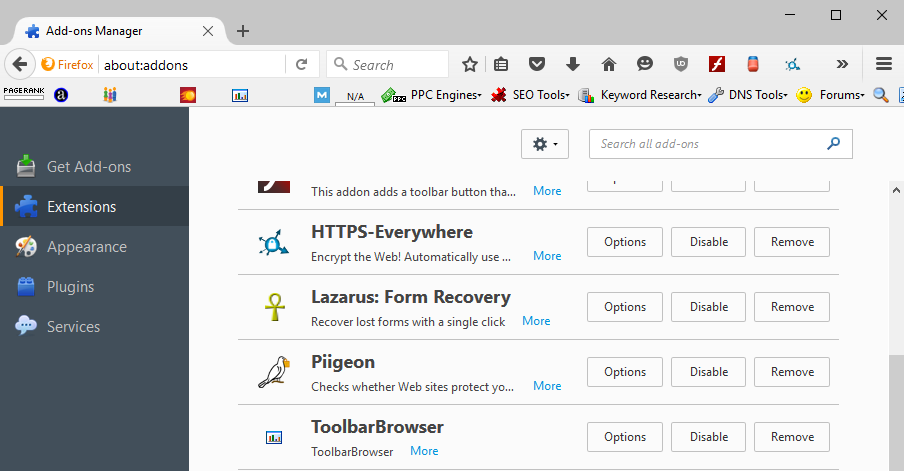Switch to the Appearance category
This screenshot has height=471, width=904.
[x=95, y=247]
